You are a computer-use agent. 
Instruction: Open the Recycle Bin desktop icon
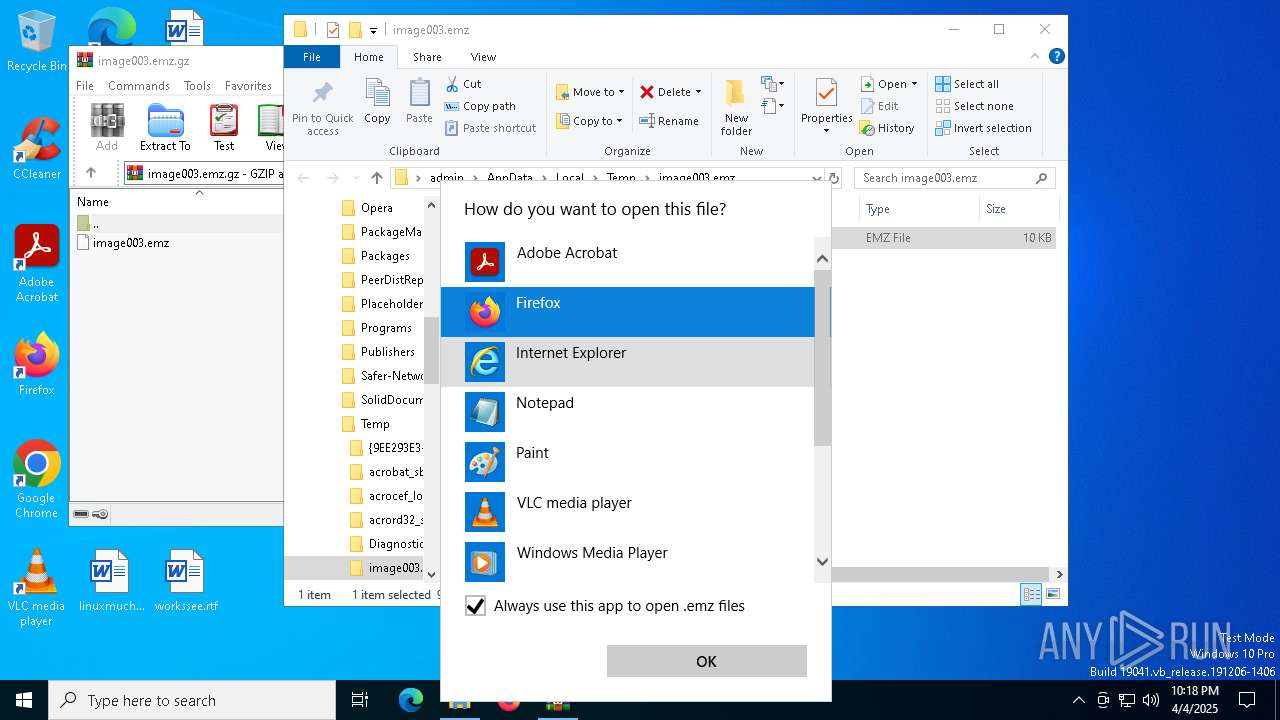pos(37,41)
